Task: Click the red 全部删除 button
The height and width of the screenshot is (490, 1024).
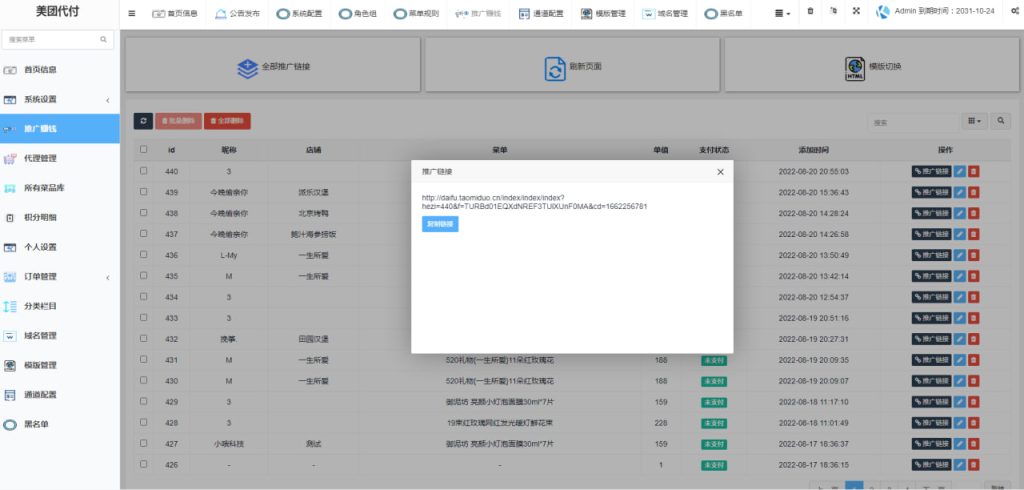Action: [x=227, y=121]
